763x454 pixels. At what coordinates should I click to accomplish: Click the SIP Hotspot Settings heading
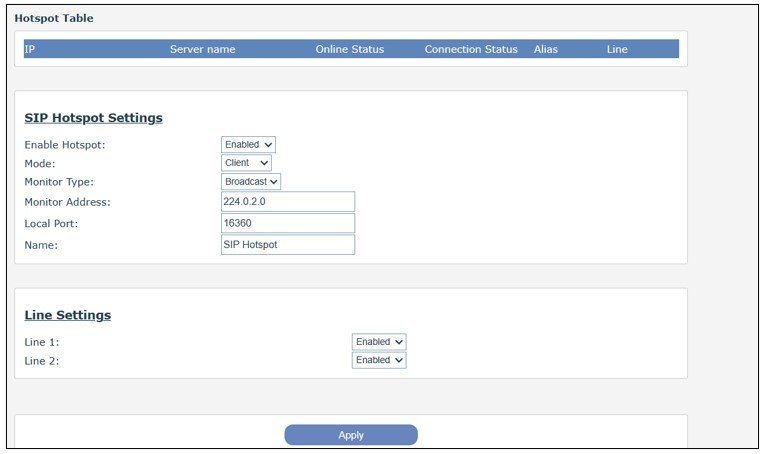[x=93, y=118]
